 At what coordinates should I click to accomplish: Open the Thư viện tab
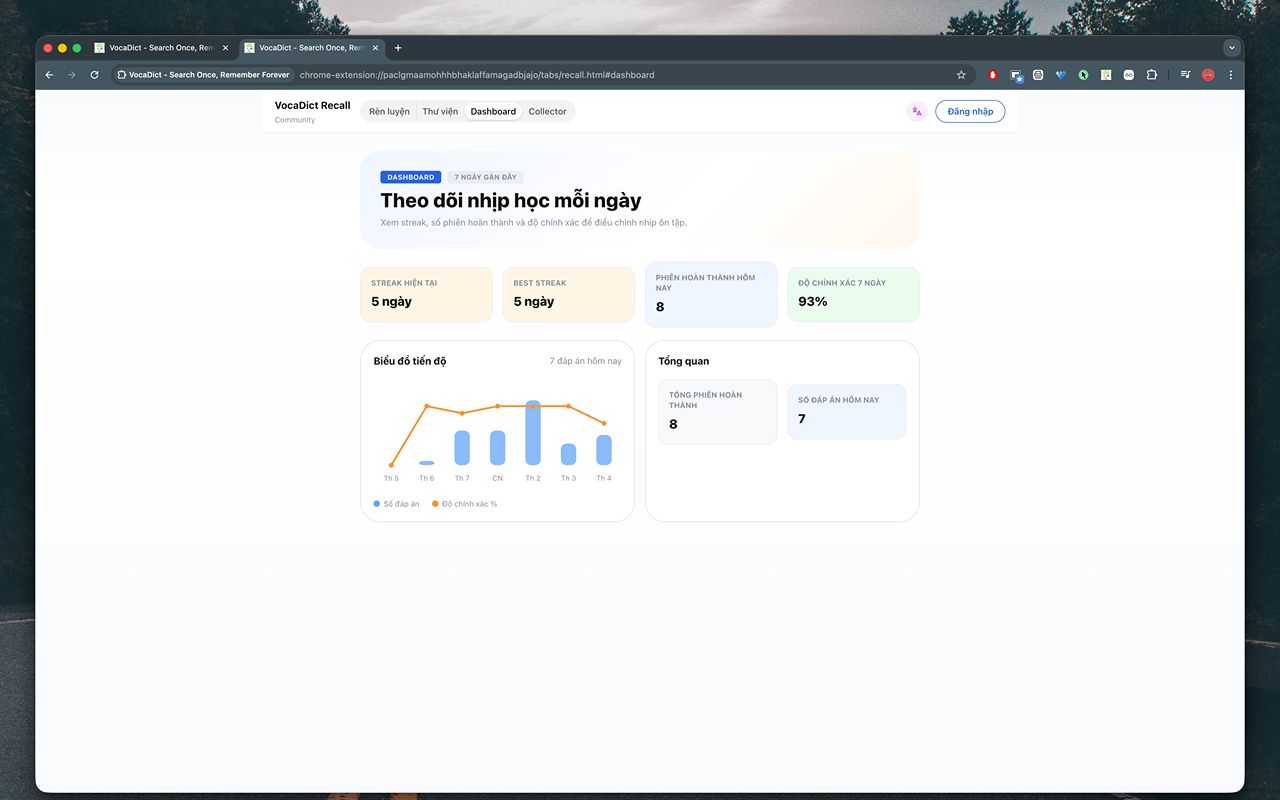pyautogui.click(x=440, y=112)
